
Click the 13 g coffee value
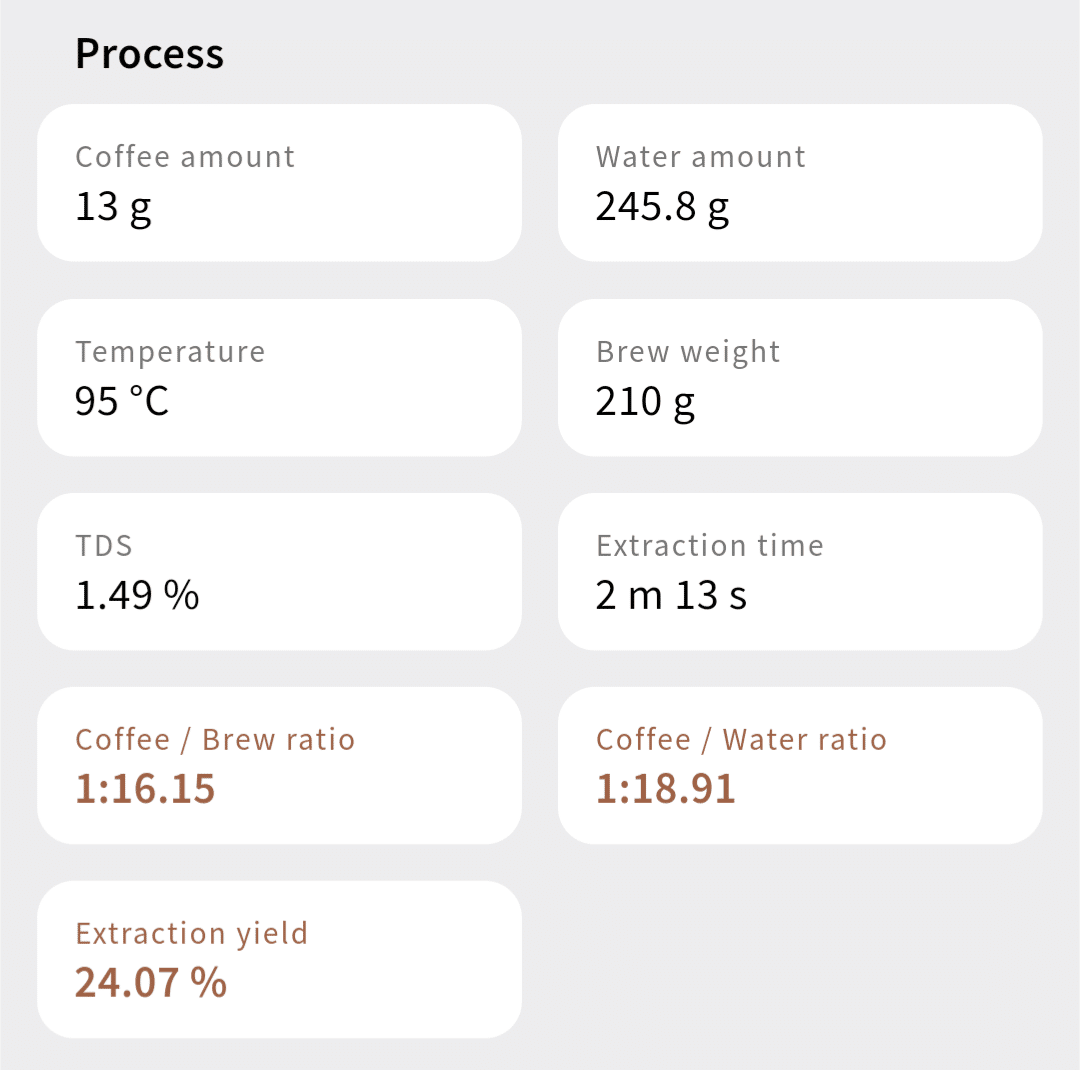(x=113, y=207)
